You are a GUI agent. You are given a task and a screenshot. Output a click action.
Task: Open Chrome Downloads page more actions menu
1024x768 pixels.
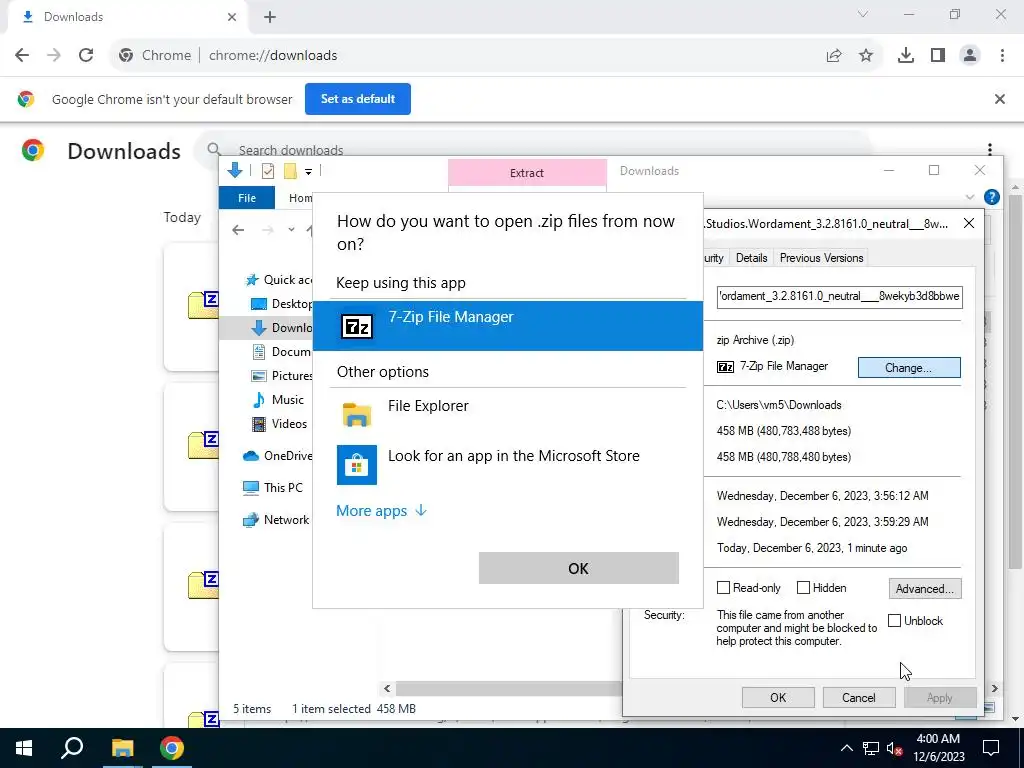(990, 150)
